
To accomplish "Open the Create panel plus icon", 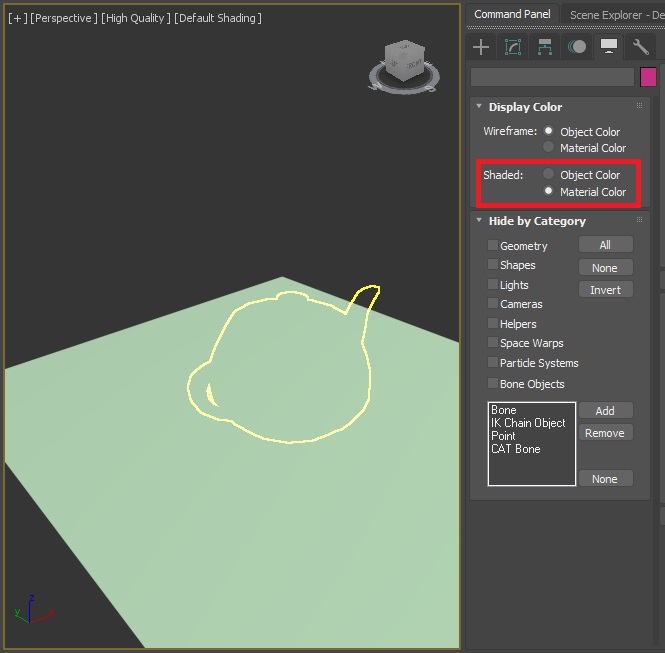I will tap(481, 47).
